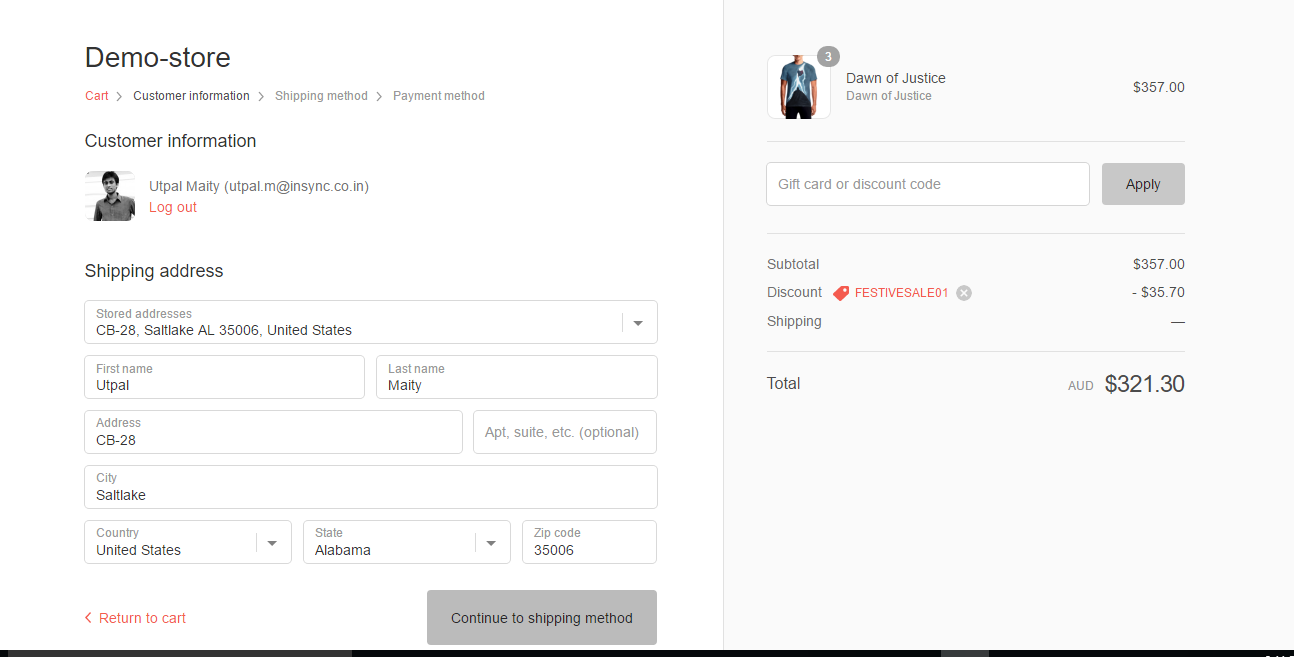Click the chevron after Cart breadcrumb

pyautogui.click(x=119, y=96)
